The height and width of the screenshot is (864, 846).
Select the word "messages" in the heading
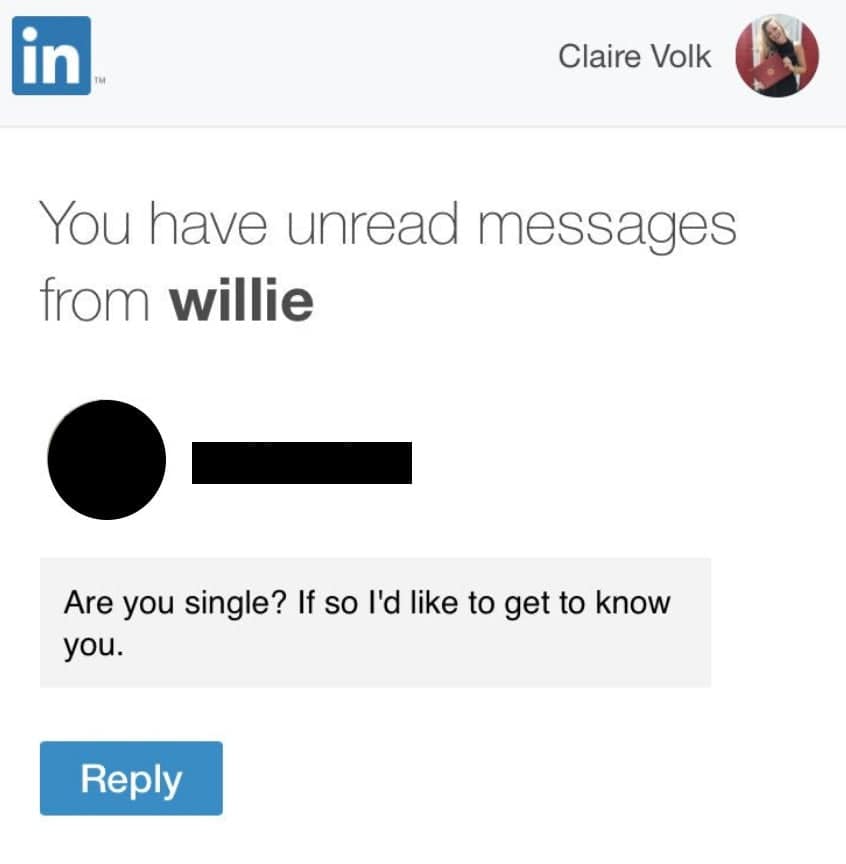[607, 227]
